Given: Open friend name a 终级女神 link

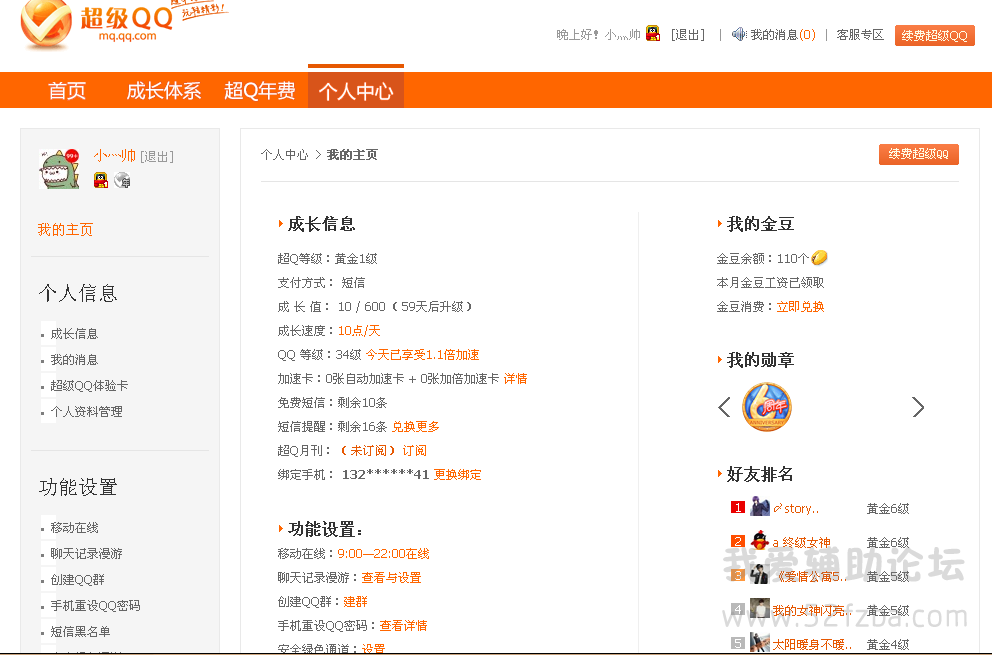Looking at the screenshot, I should [802, 542].
